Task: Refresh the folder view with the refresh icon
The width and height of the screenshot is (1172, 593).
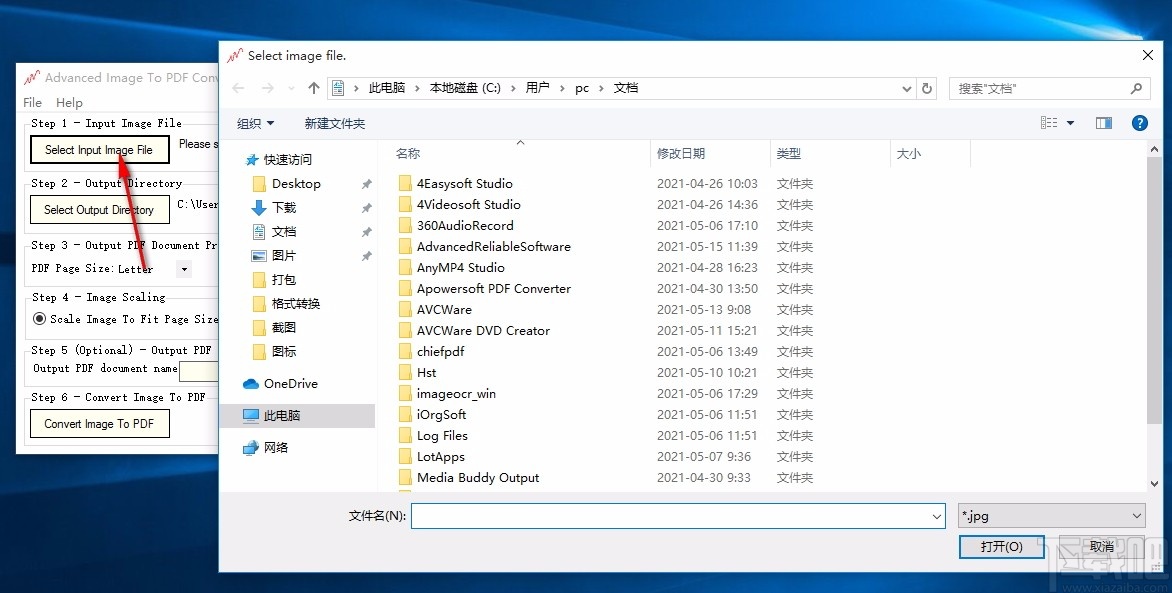Action: coord(927,88)
